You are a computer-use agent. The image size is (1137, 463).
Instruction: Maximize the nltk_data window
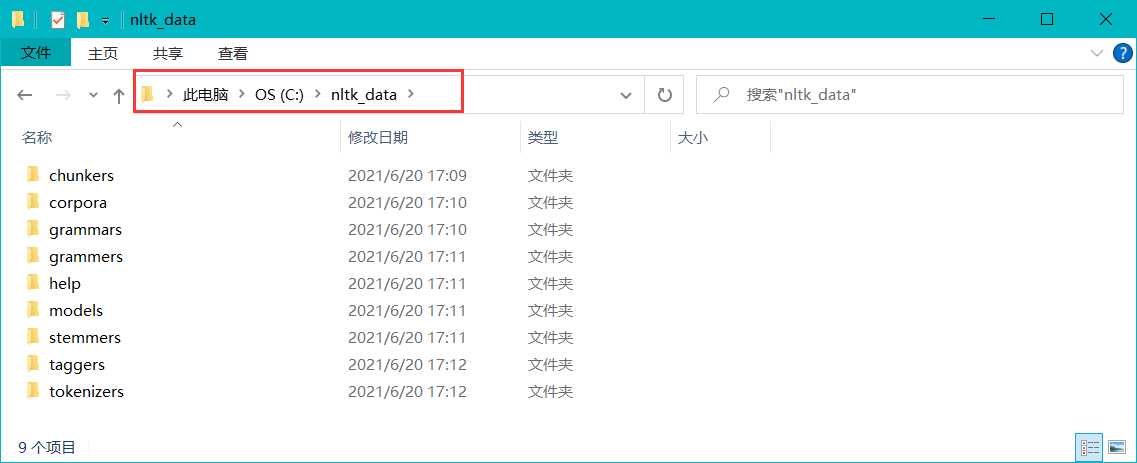tap(1046, 20)
